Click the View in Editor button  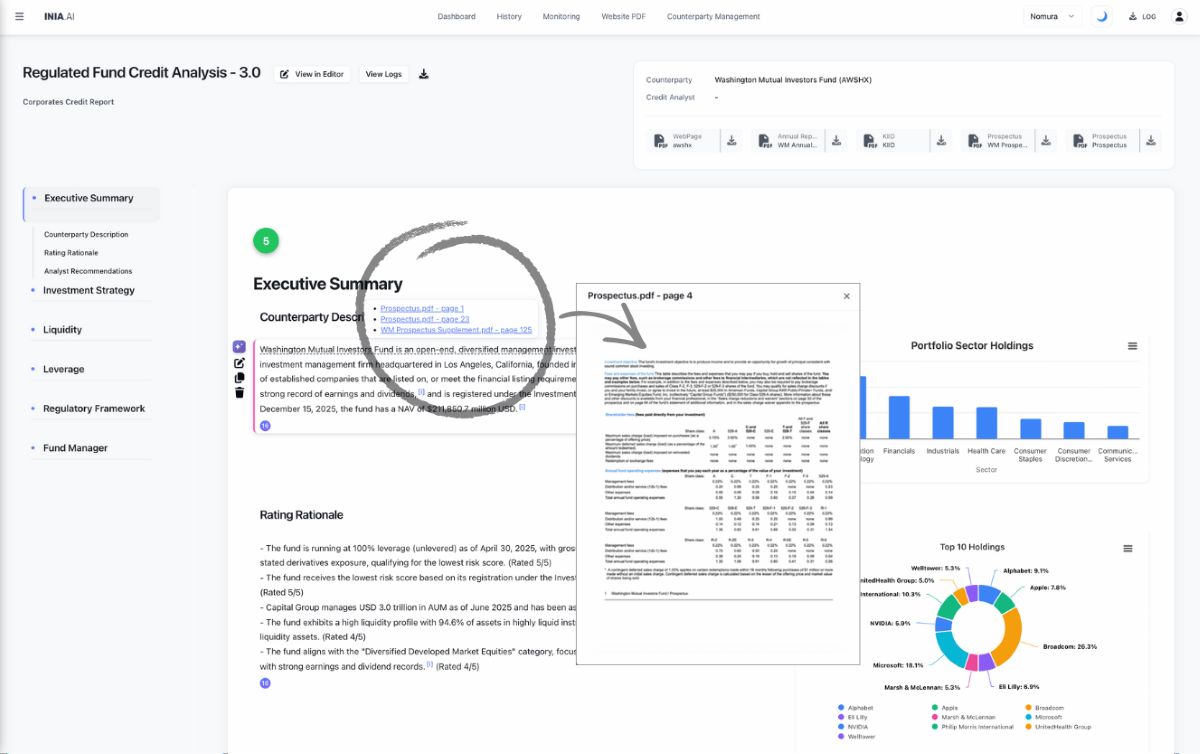click(312, 74)
